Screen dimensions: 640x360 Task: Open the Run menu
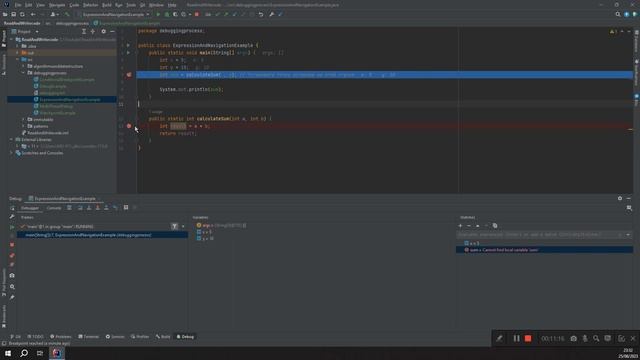[119, 5]
